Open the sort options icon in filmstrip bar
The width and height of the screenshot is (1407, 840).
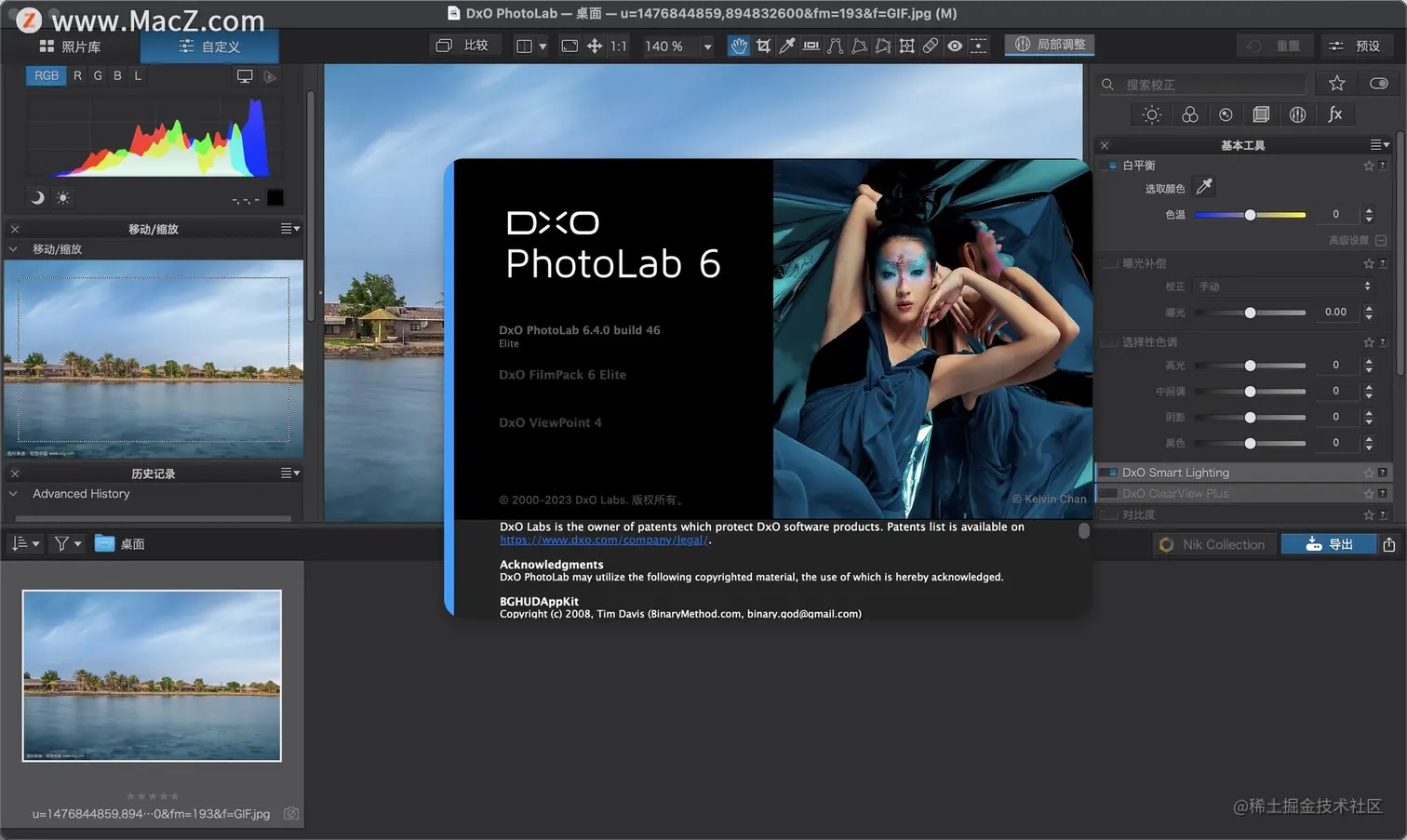pos(25,543)
